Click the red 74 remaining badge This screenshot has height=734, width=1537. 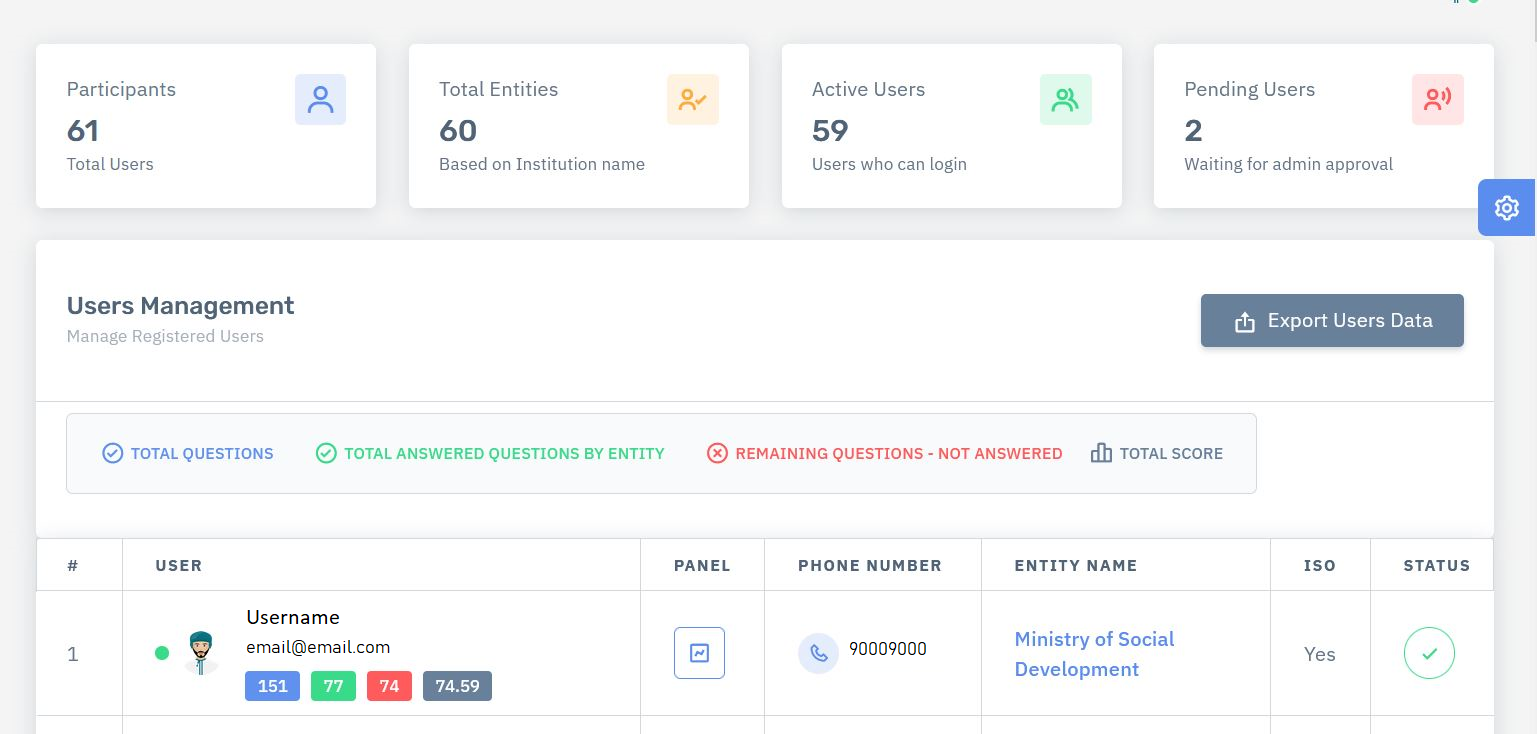(389, 686)
